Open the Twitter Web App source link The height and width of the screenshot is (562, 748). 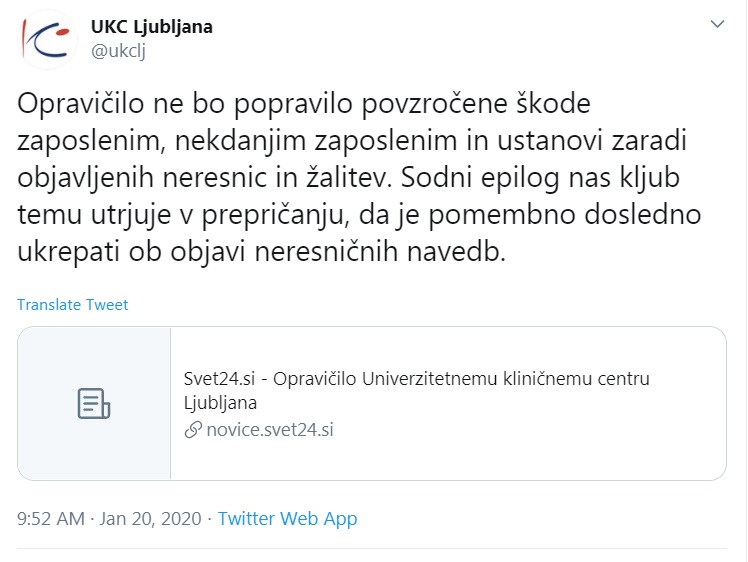tap(287, 519)
